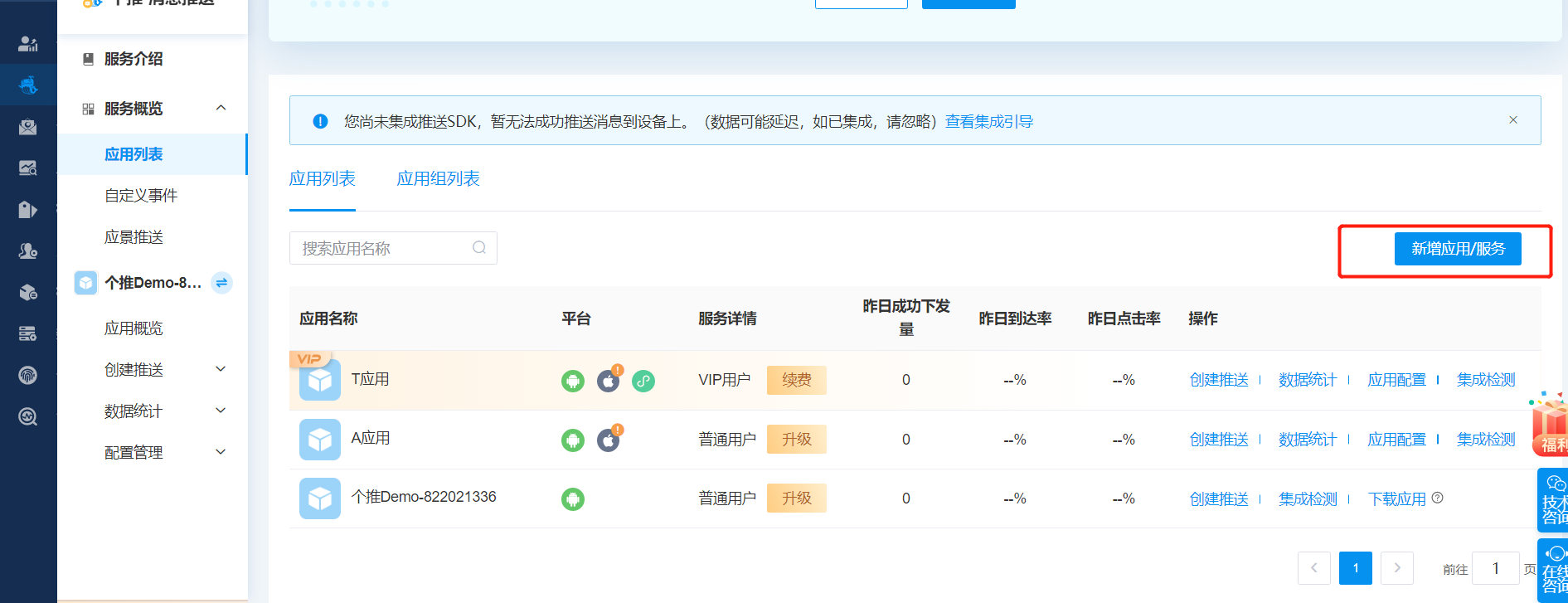Open the 福利 gift floating widget
Image resolution: width=1568 pixels, height=603 pixels.
(1550, 424)
